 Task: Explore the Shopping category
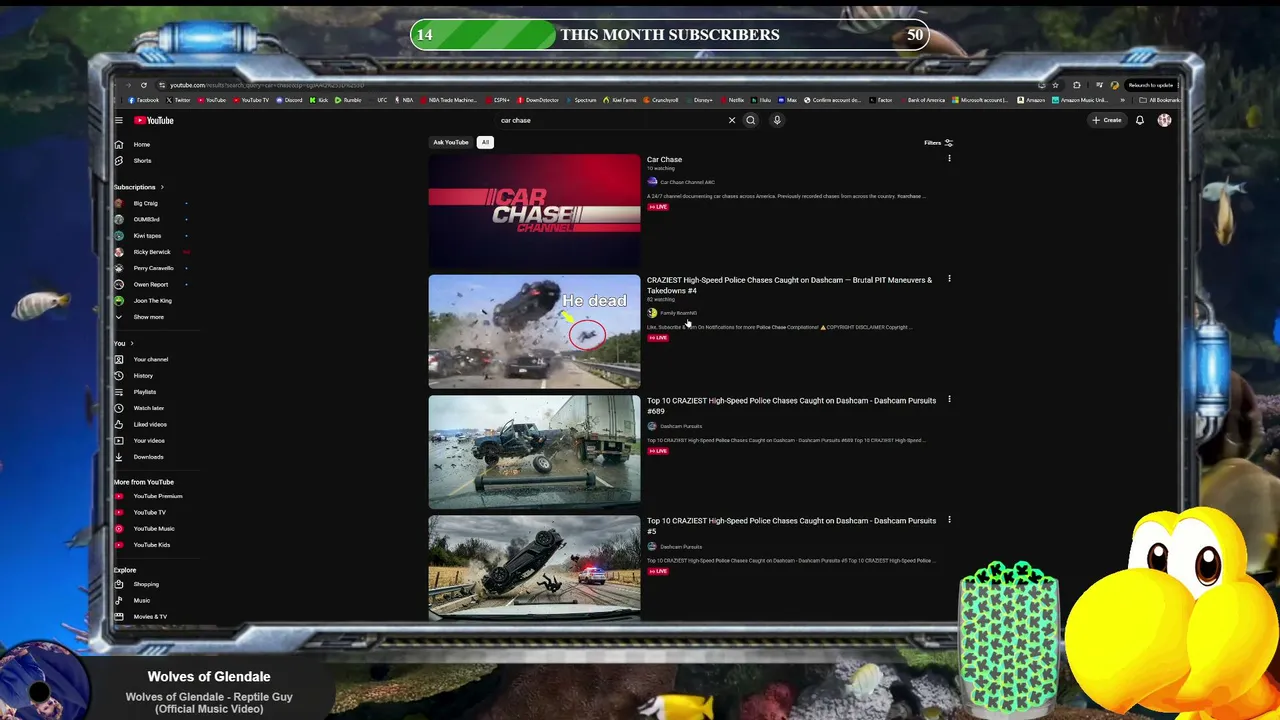pos(137,584)
